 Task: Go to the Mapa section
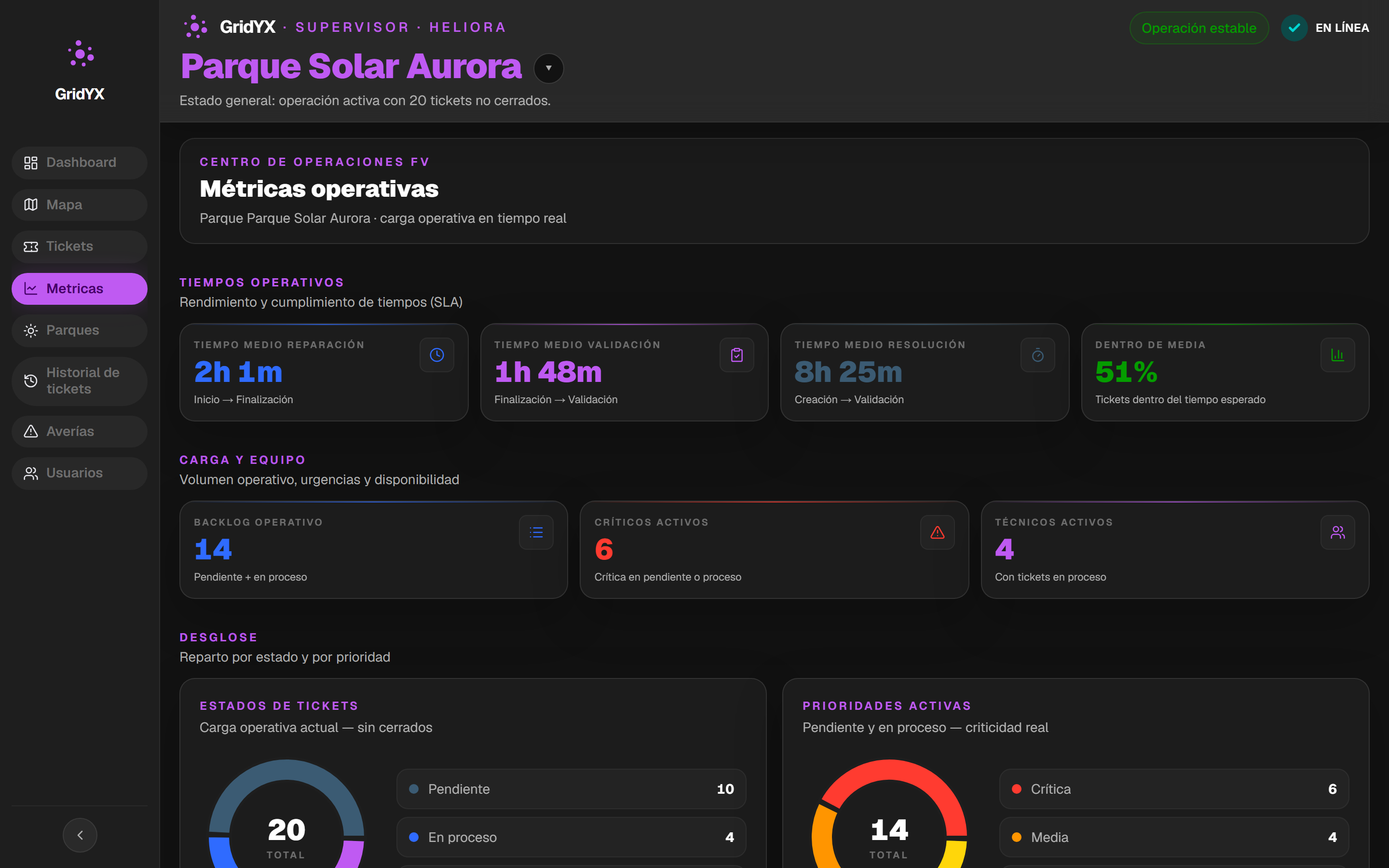pyautogui.click(x=79, y=204)
